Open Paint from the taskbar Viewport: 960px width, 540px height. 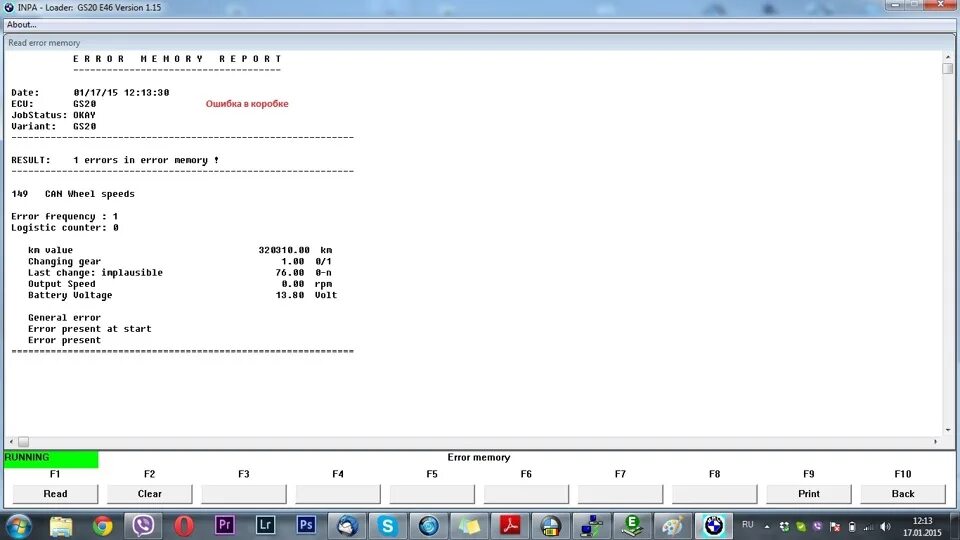click(x=673, y=526)
